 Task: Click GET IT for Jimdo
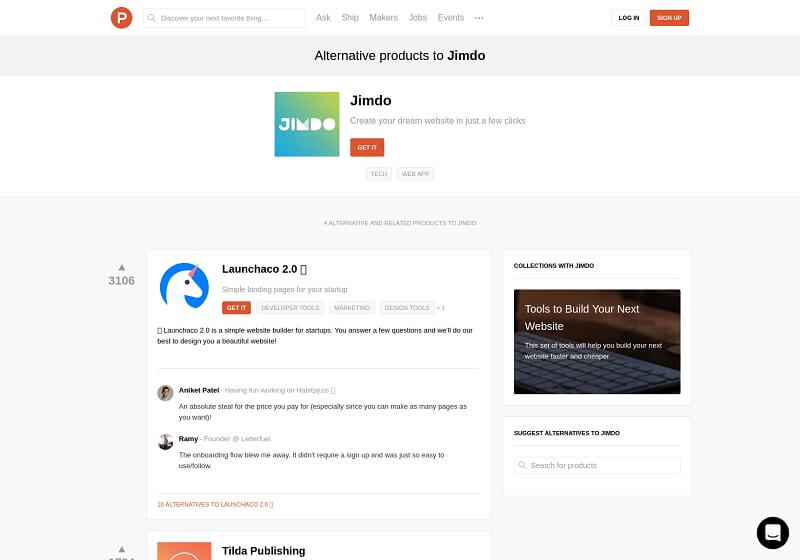click(367, 147)
